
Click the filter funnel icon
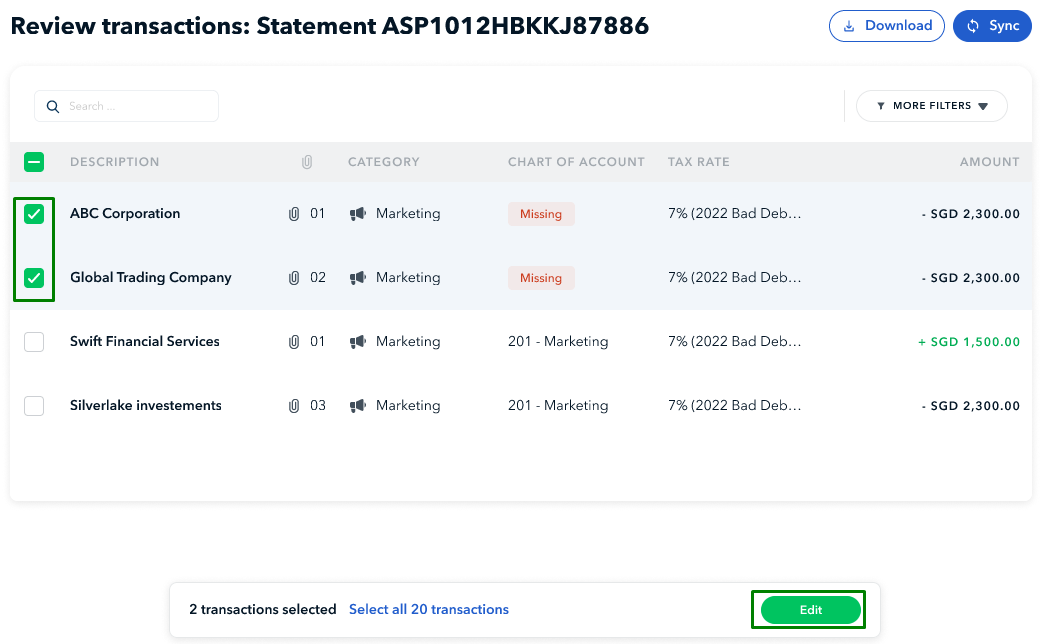pos(881,106)
